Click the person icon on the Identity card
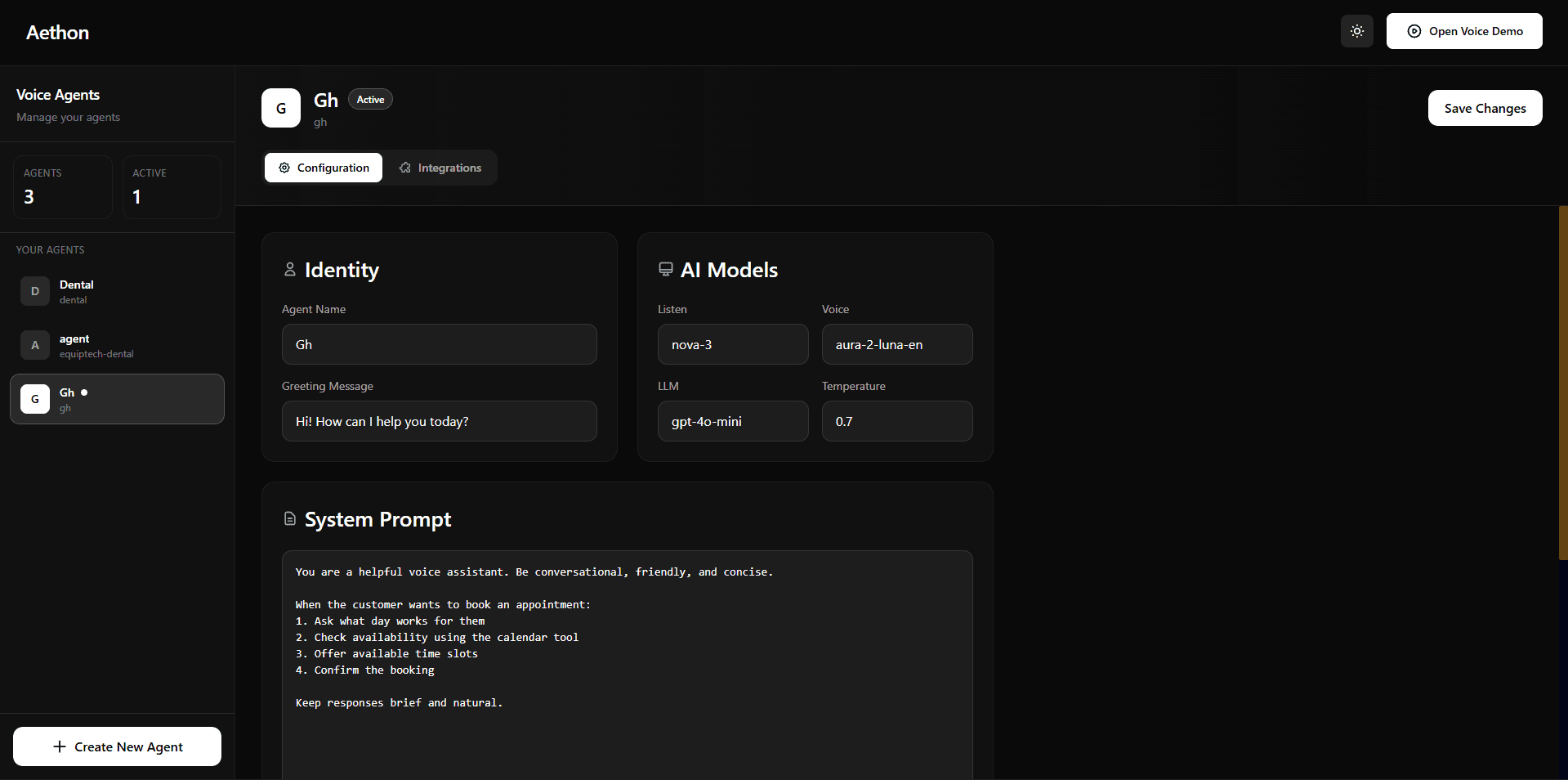This screenshot has height=780, width=1568. [290, 269]
